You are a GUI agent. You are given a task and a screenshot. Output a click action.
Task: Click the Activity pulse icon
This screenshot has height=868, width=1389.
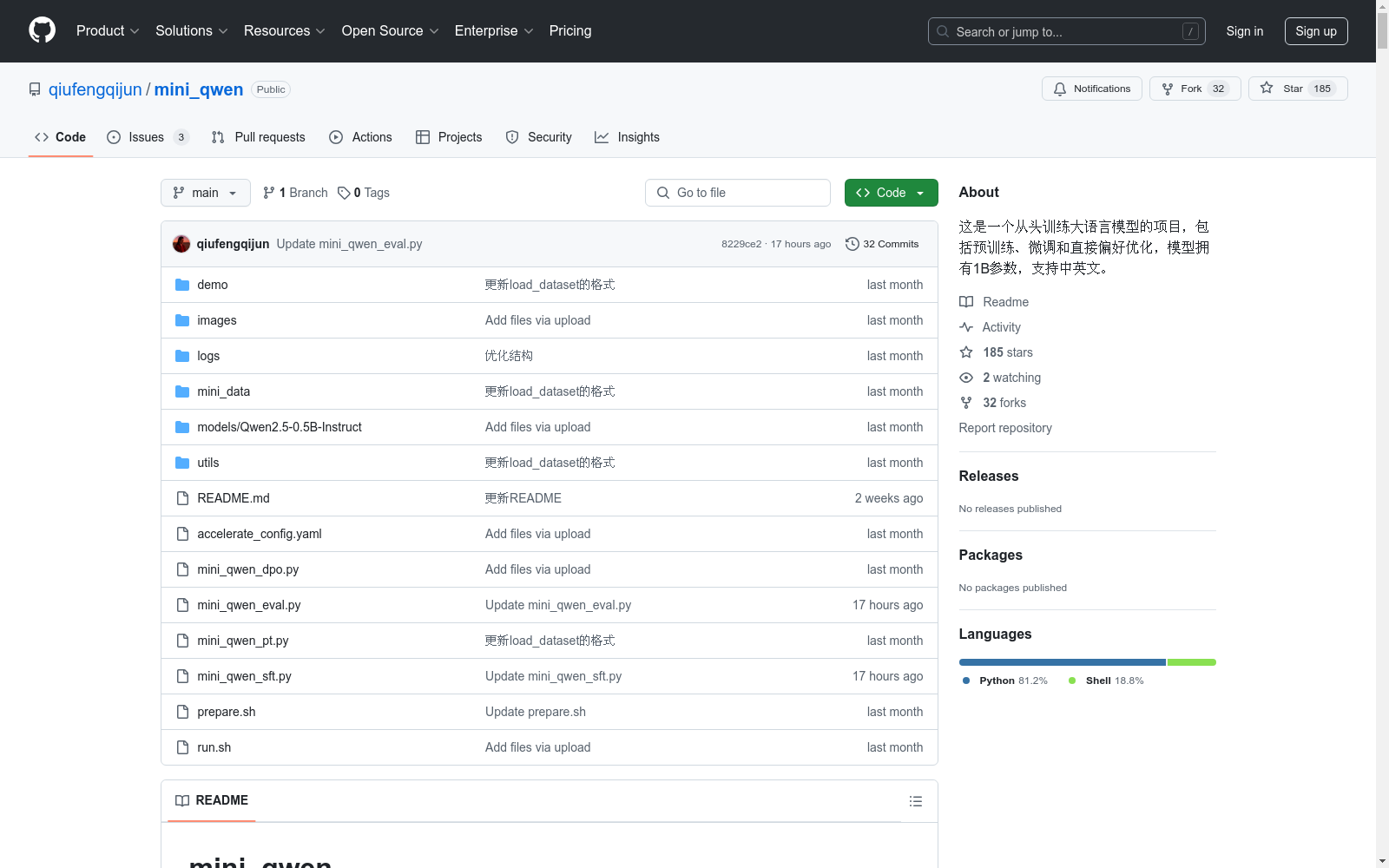tap(966, 327)
